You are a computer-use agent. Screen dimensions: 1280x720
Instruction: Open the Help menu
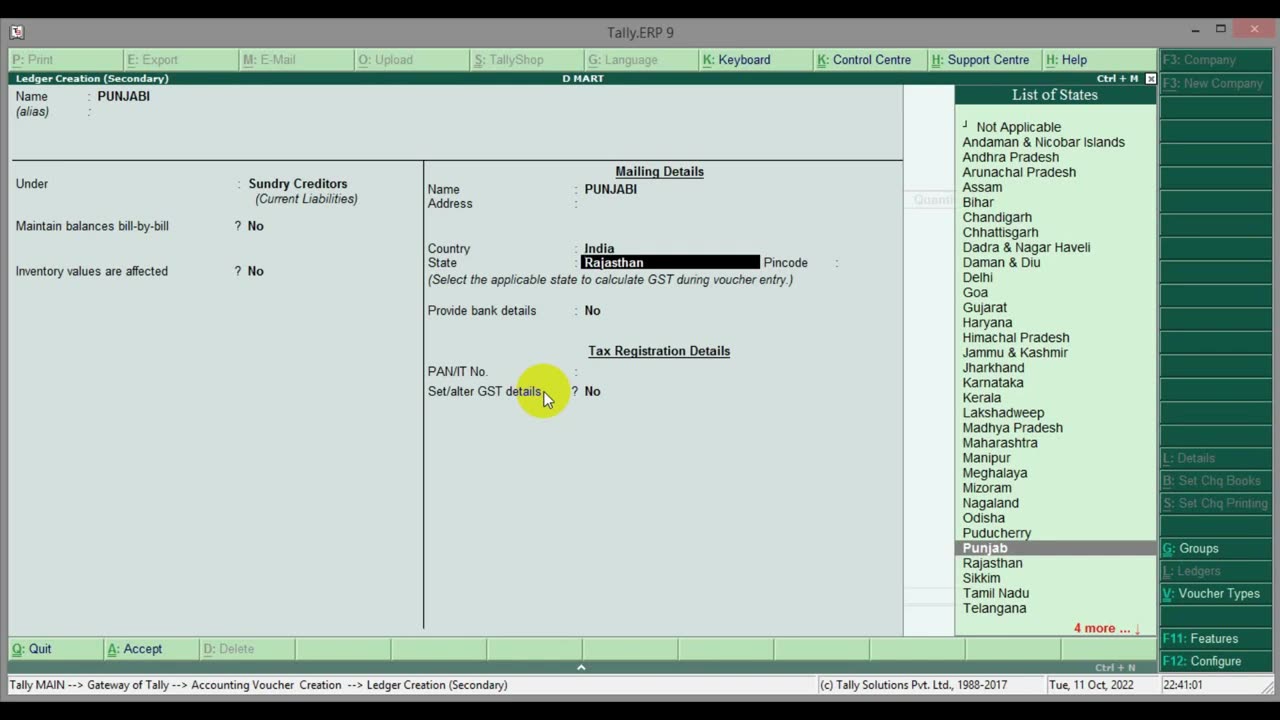click(1099, 60)
